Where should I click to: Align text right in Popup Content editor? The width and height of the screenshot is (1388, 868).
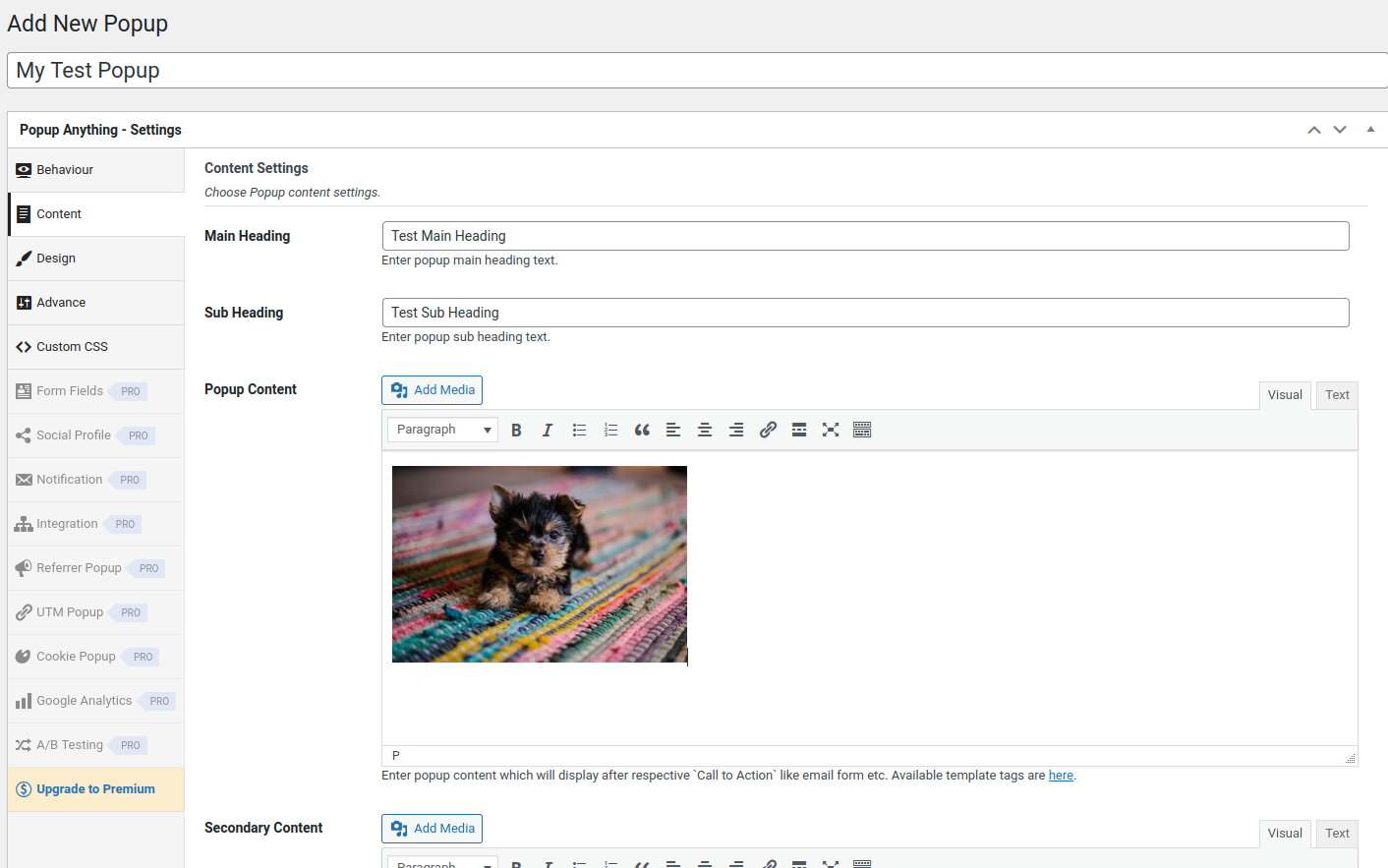pos(736,430)
